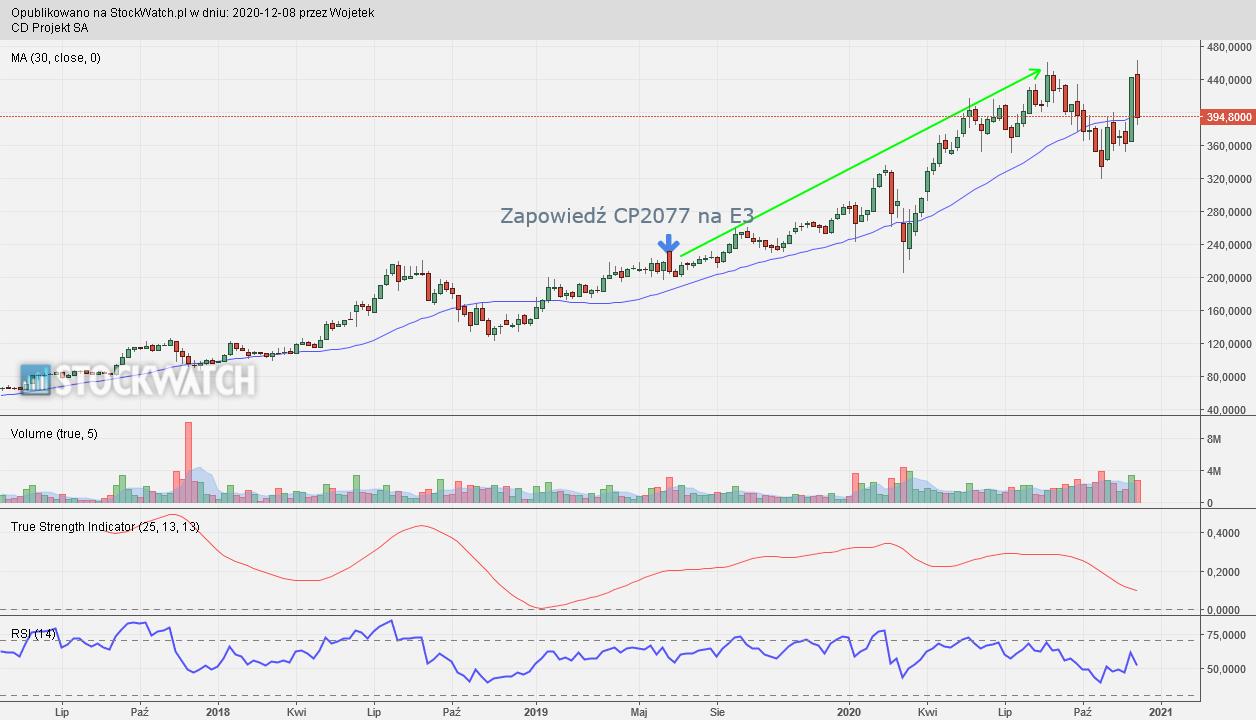Click the 2019 label on the time axis
This screenshot has height=720, width=1256.
click(x=536, y=712)
